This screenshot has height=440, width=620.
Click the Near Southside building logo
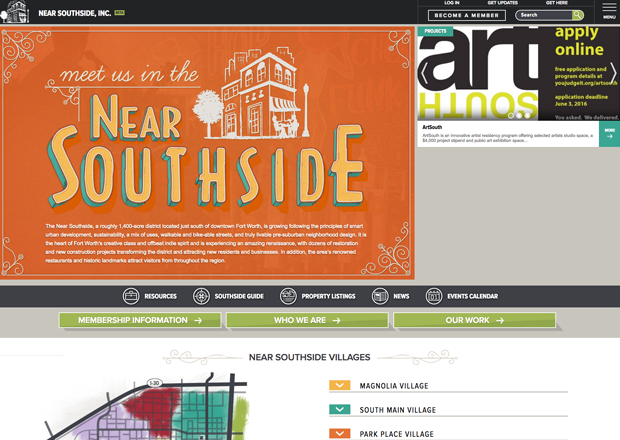[x=15, y=12]
